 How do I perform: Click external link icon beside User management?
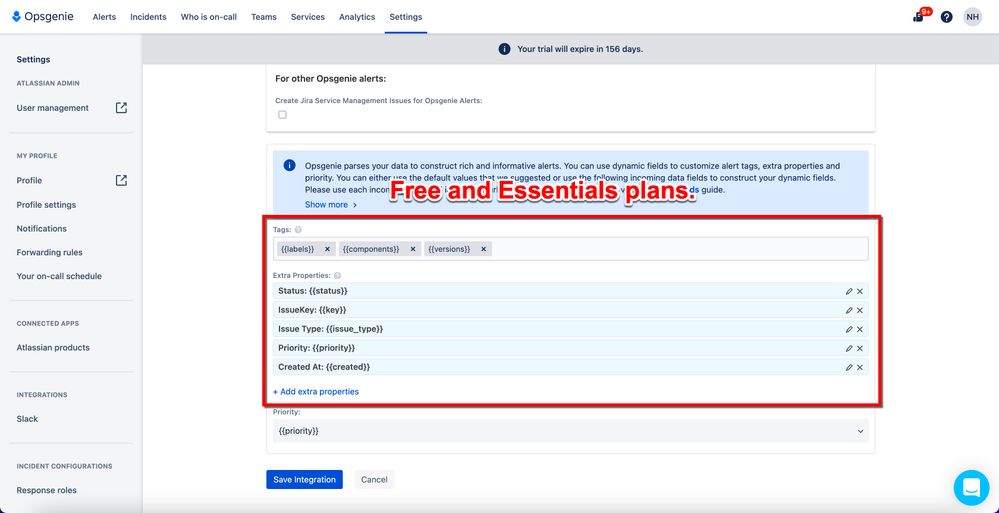[x=121, y=108]
